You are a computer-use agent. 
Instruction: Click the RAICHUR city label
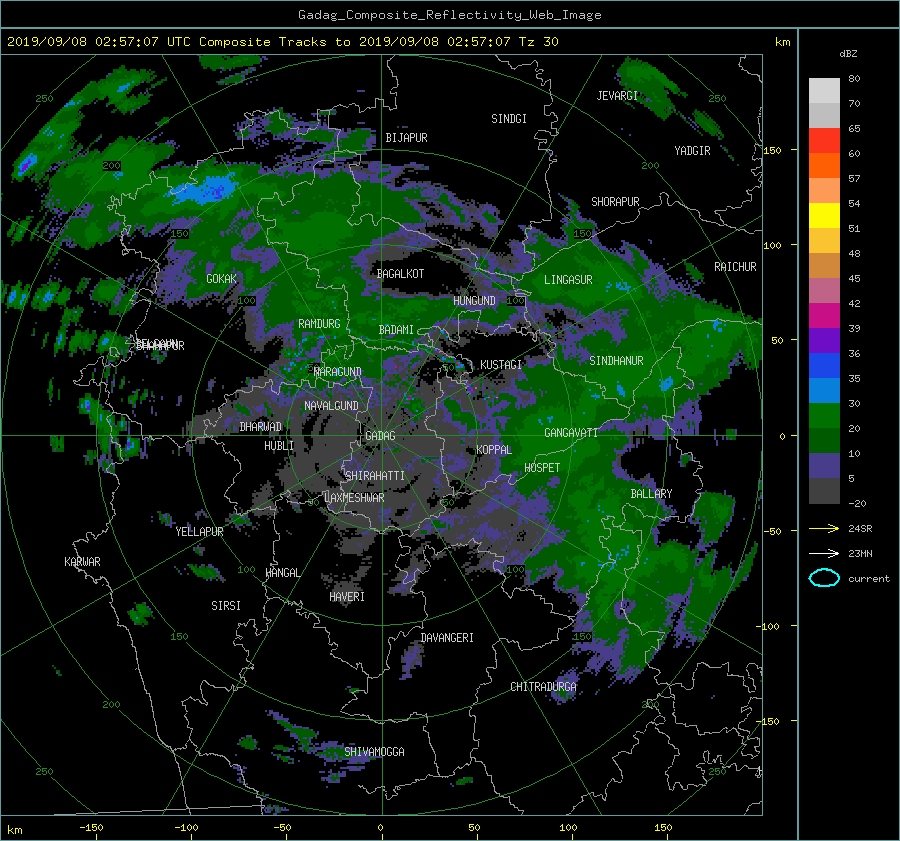point(735,267)
